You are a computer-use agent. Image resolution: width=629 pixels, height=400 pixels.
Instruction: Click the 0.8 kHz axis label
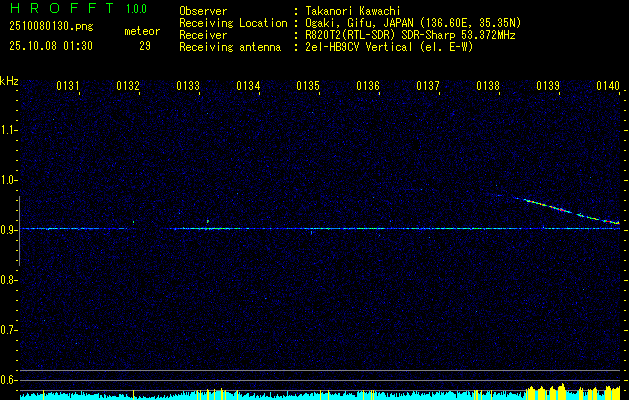8,280
